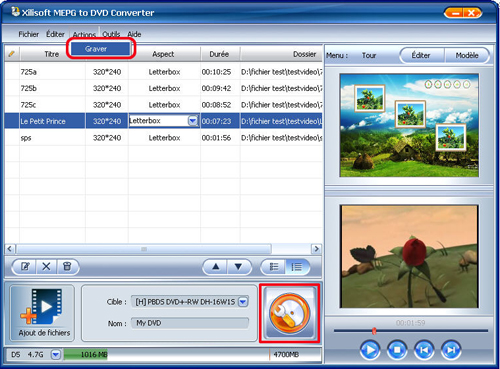
Task: Click the DVD menu template preview
Action: click(409, 125)
